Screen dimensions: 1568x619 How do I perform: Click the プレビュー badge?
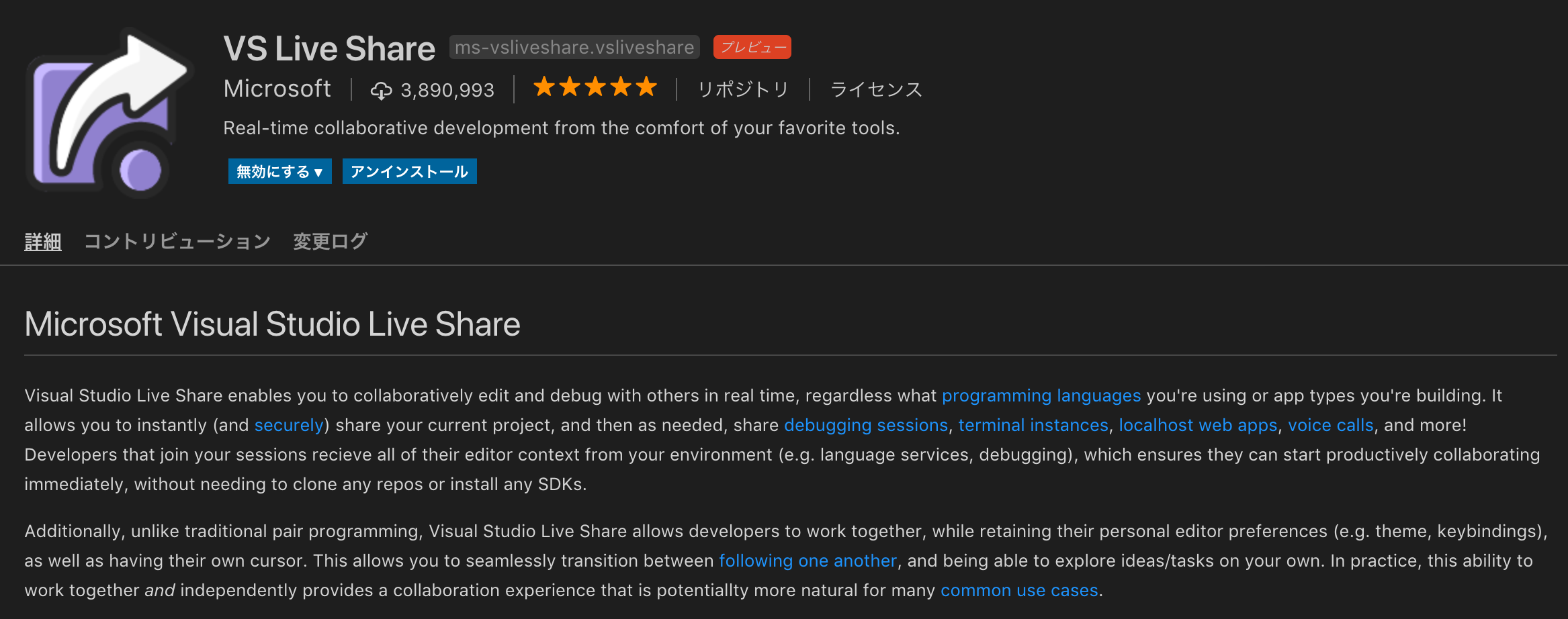click(x=752, y=46)
